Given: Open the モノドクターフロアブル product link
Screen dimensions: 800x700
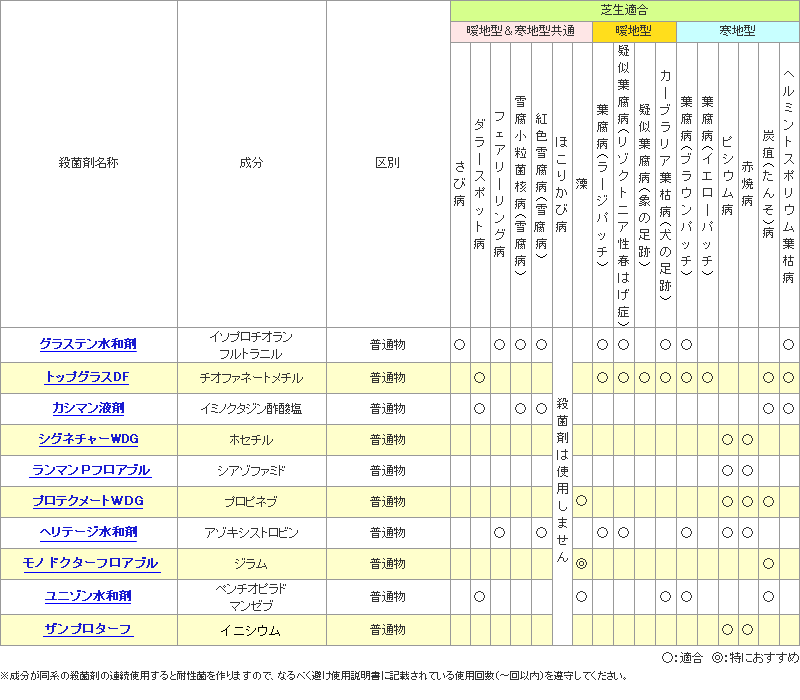Looking at the screenshot, I should pyautogui.click(x=90, y=564).
